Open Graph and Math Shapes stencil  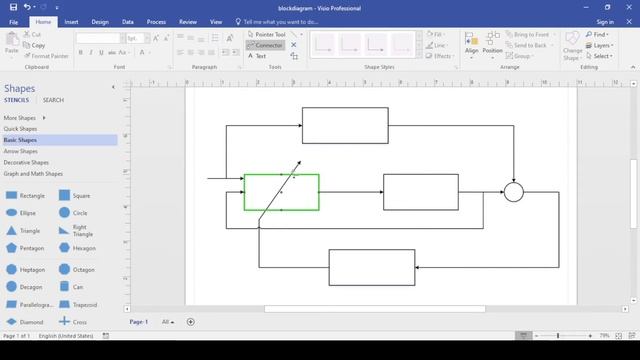coord(33,174)
